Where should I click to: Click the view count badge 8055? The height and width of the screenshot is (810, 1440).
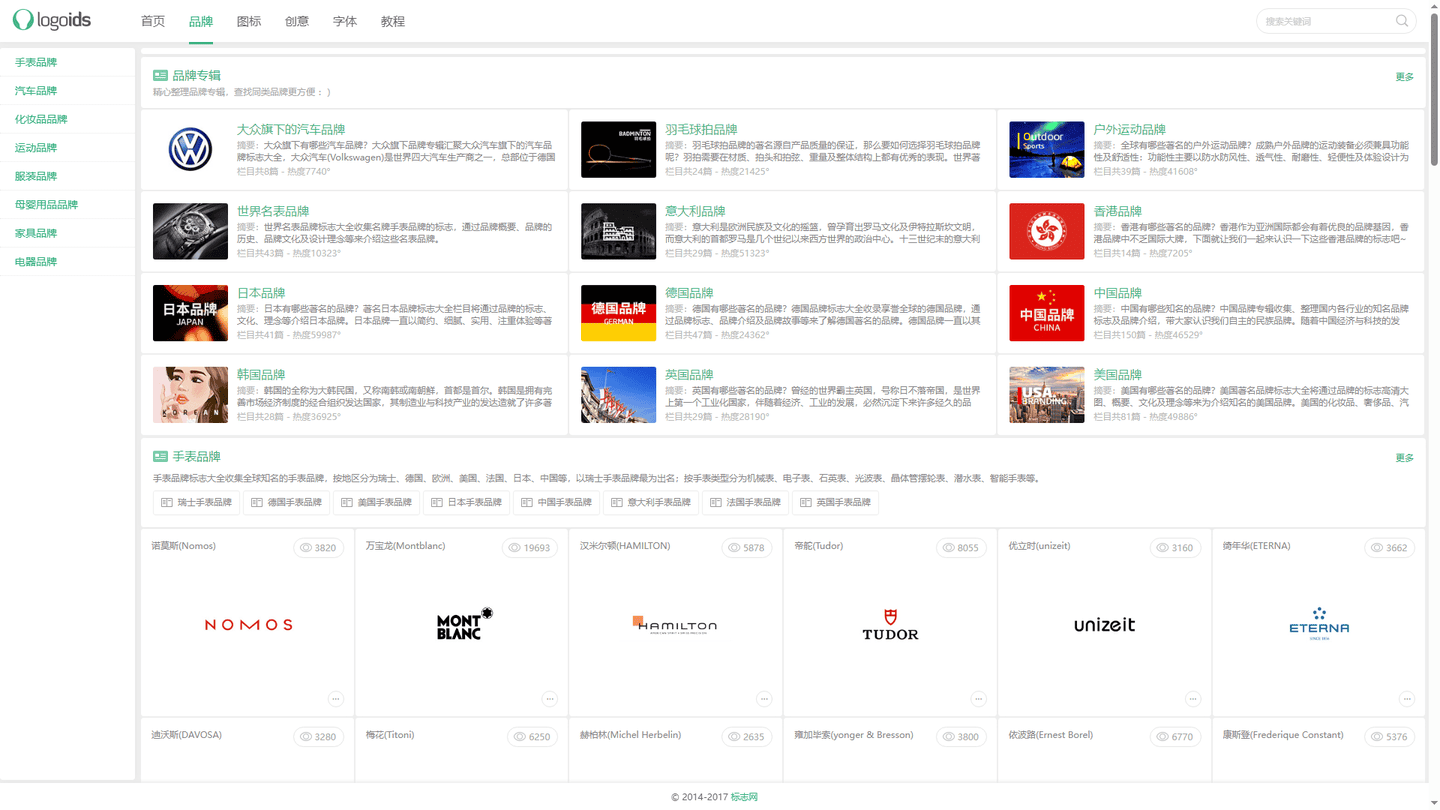tap(961, 548)
